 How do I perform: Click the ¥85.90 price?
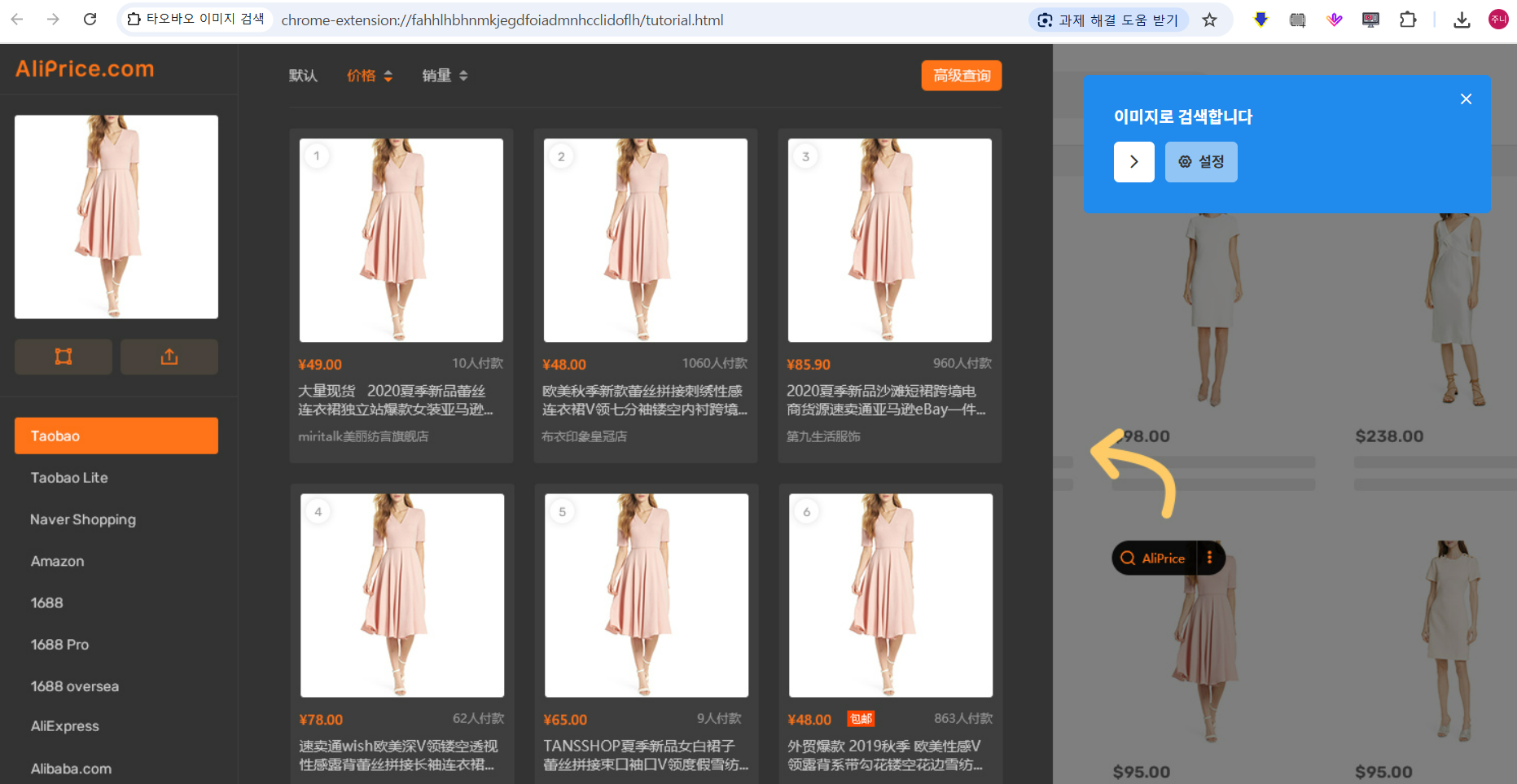click(809, 365)
